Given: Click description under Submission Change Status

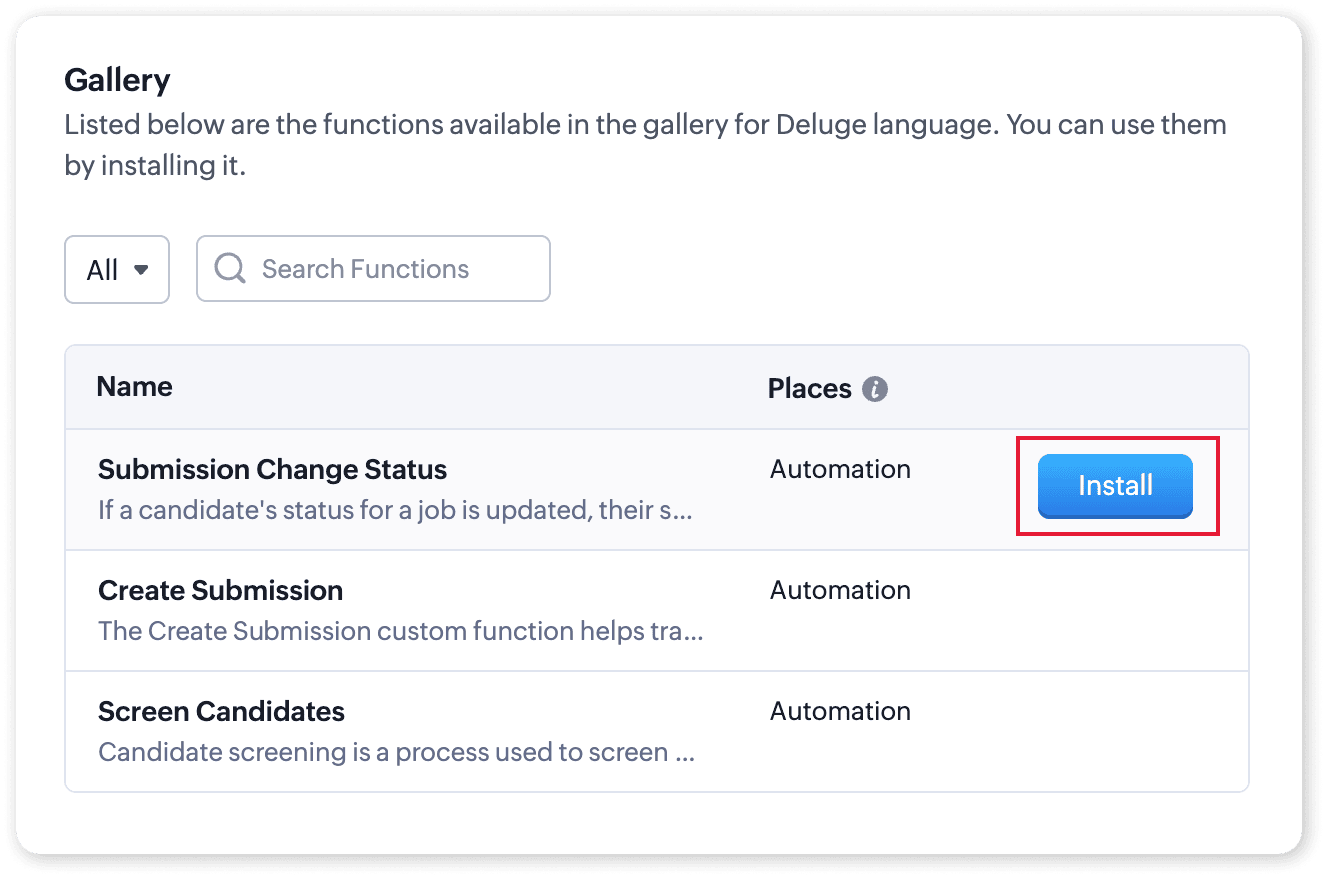Looking at the screenshot, I should (x=395, y=511).
